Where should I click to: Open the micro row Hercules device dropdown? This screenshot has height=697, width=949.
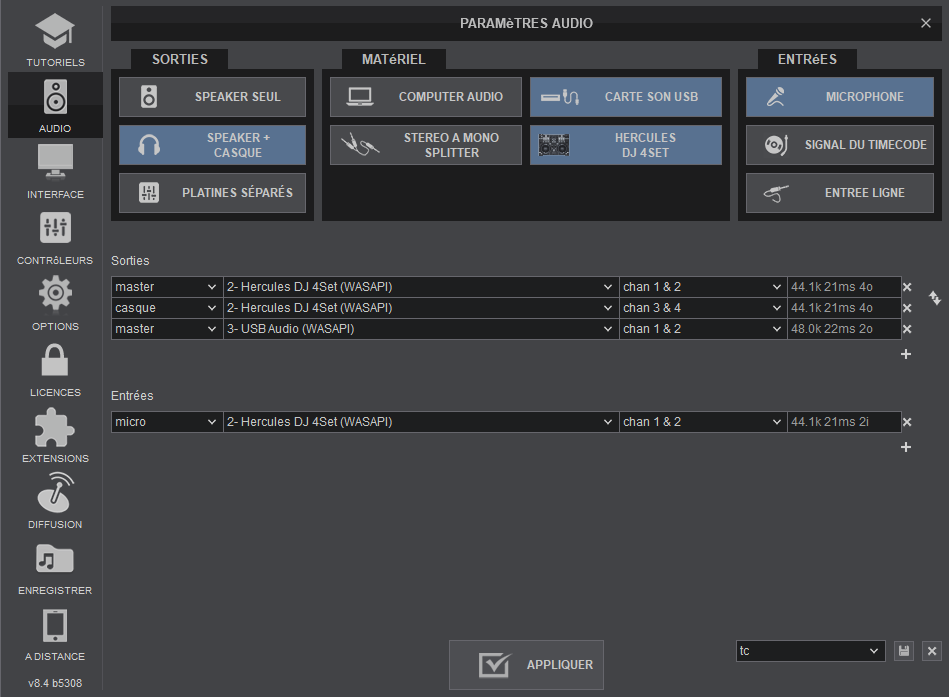tap(421, 422)
